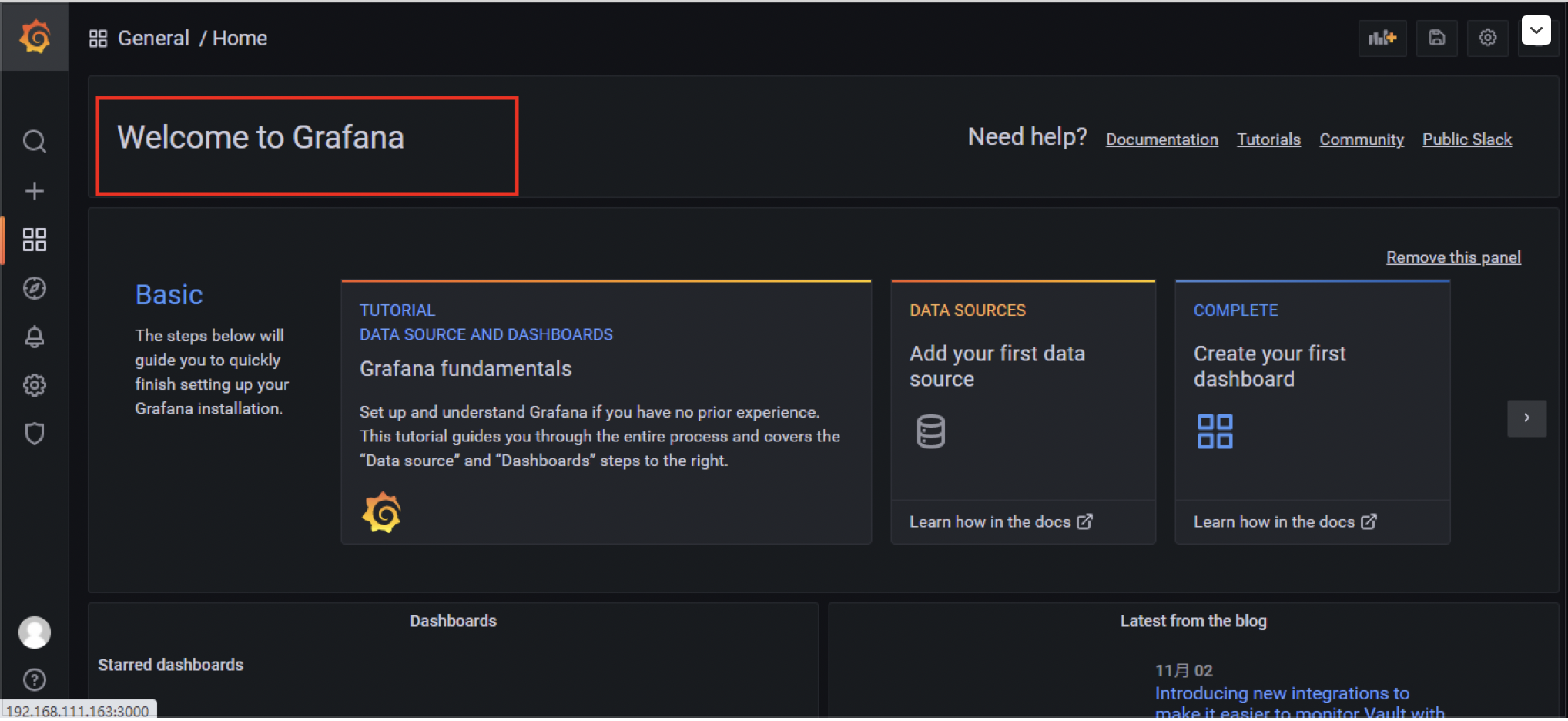Click Home in the breadcrumb
Image resolution: width=1568 pixels, height=721 pixels.
[240, 39]
